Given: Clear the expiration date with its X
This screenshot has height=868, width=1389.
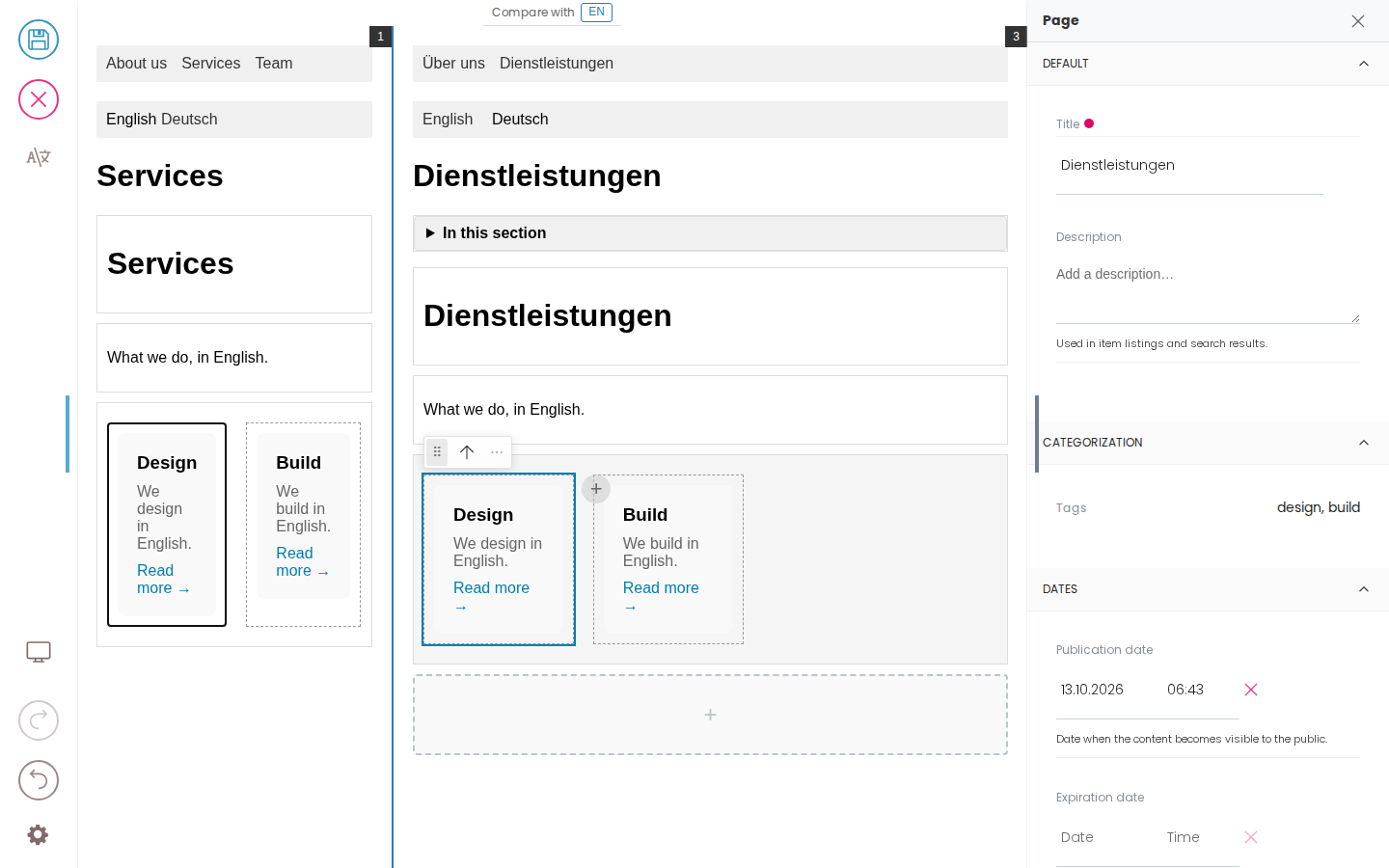Looking at the screenshot, I should point(1251,837).
